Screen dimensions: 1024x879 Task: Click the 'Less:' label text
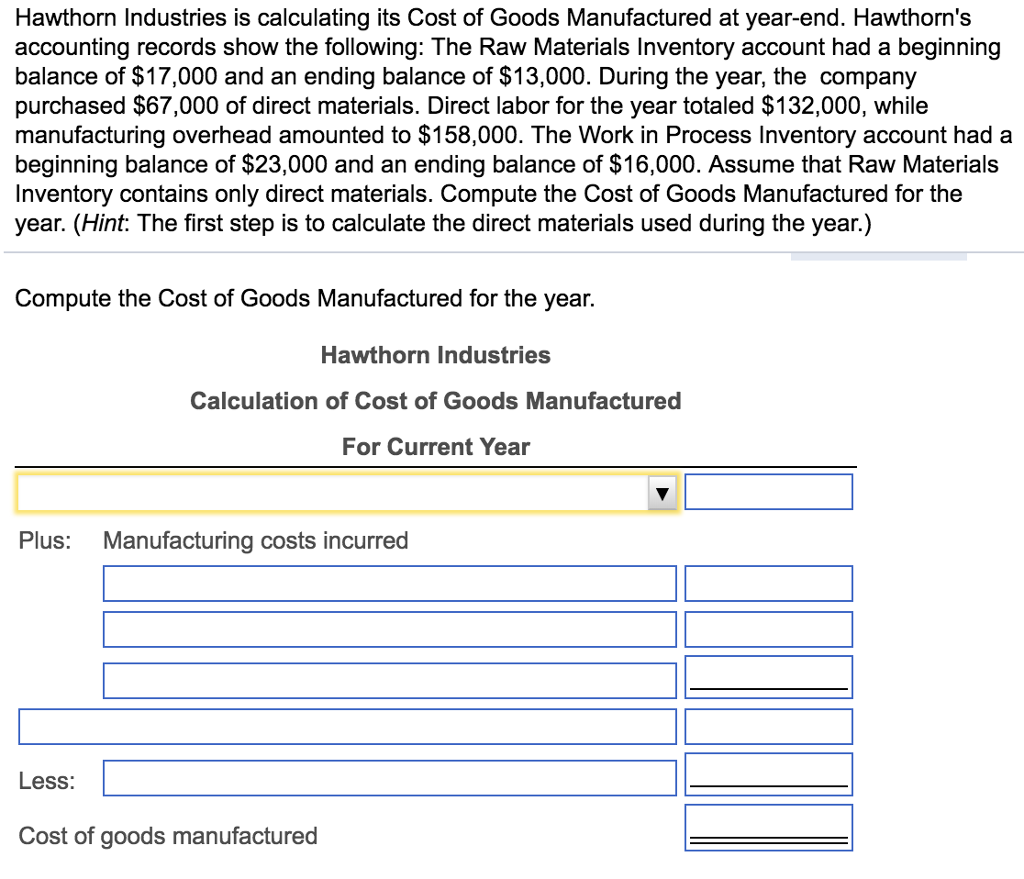click(47, 781)
